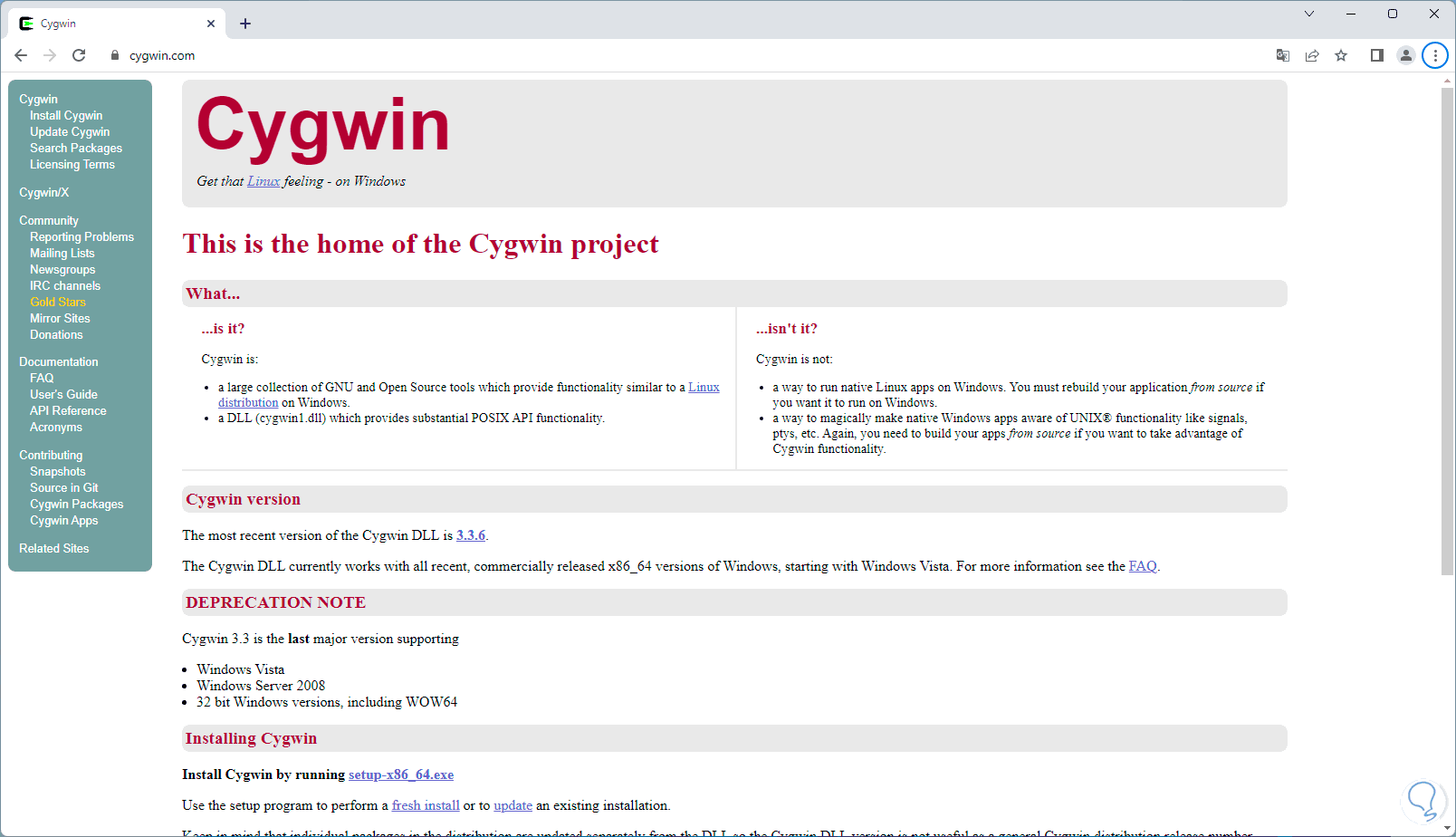Click the 'Installing Cygwin' heading
Screen dimensions: 1456x837
point(251,738)
